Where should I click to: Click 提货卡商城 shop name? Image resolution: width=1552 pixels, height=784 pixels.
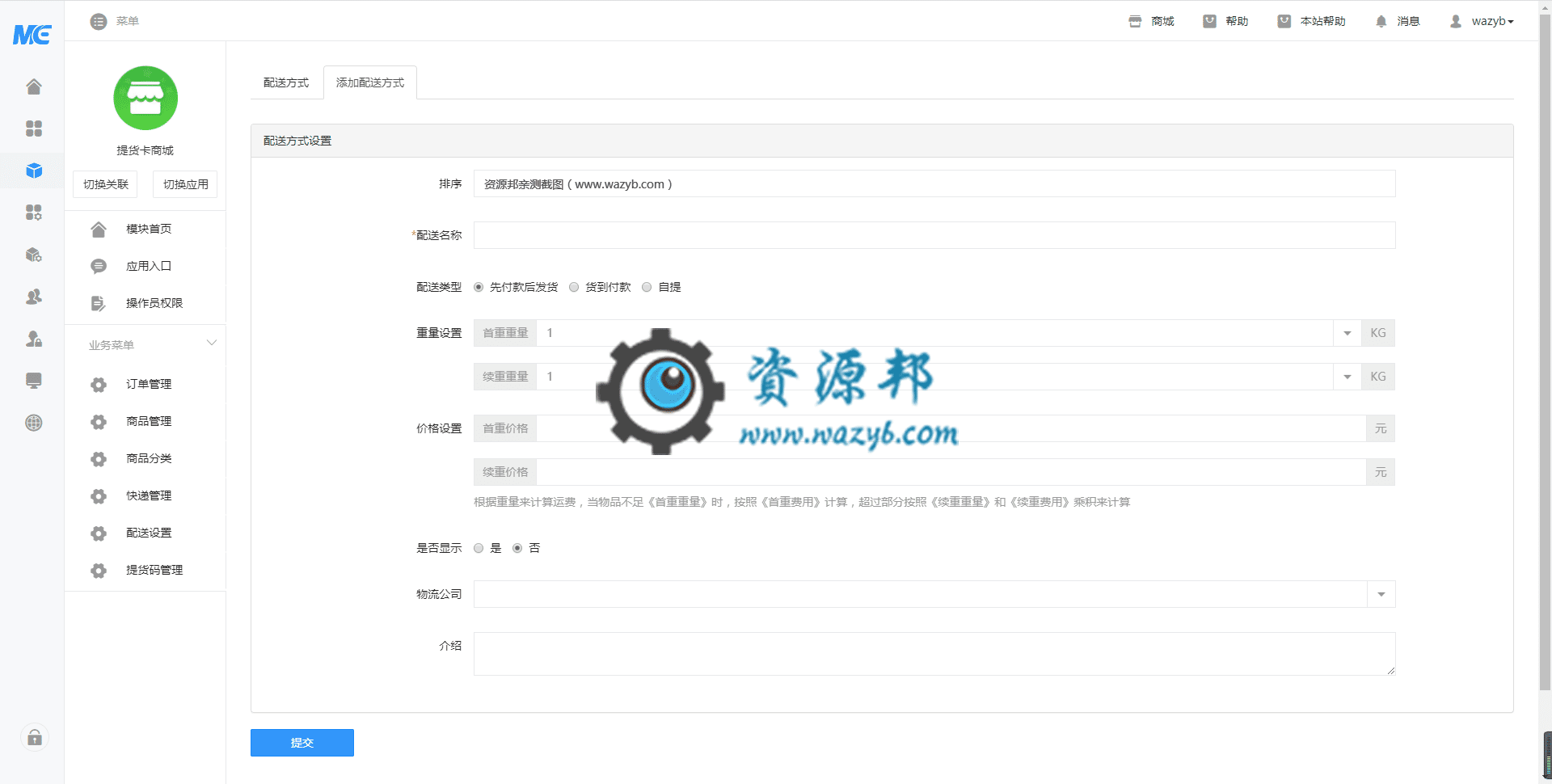click(145, 150)
